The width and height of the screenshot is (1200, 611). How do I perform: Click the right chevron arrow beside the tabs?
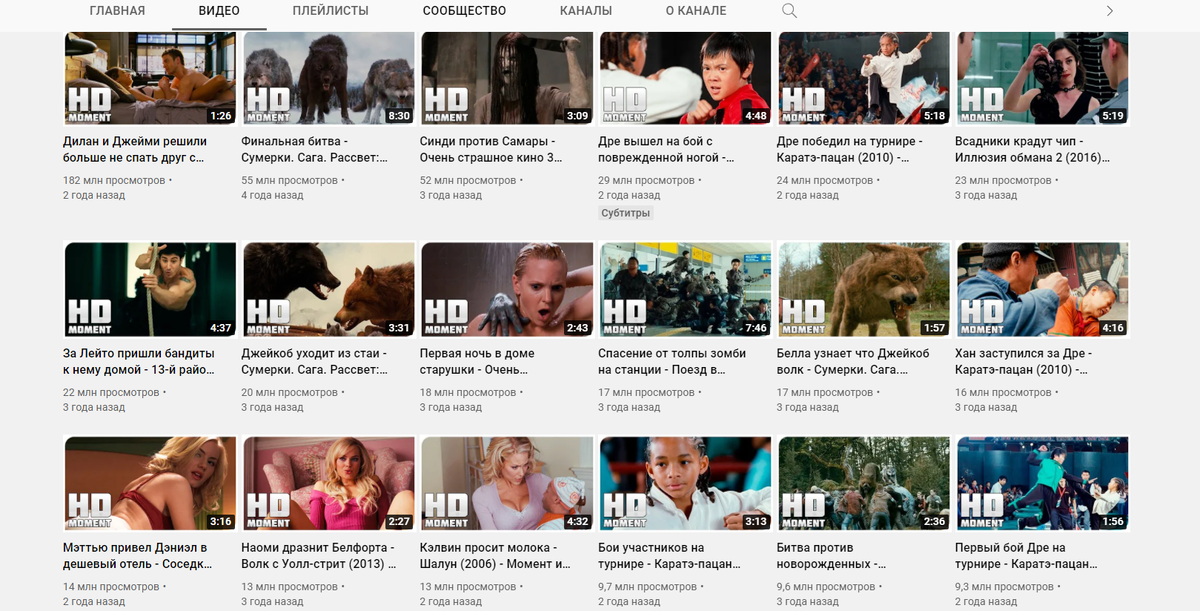tap(1109, 11)
